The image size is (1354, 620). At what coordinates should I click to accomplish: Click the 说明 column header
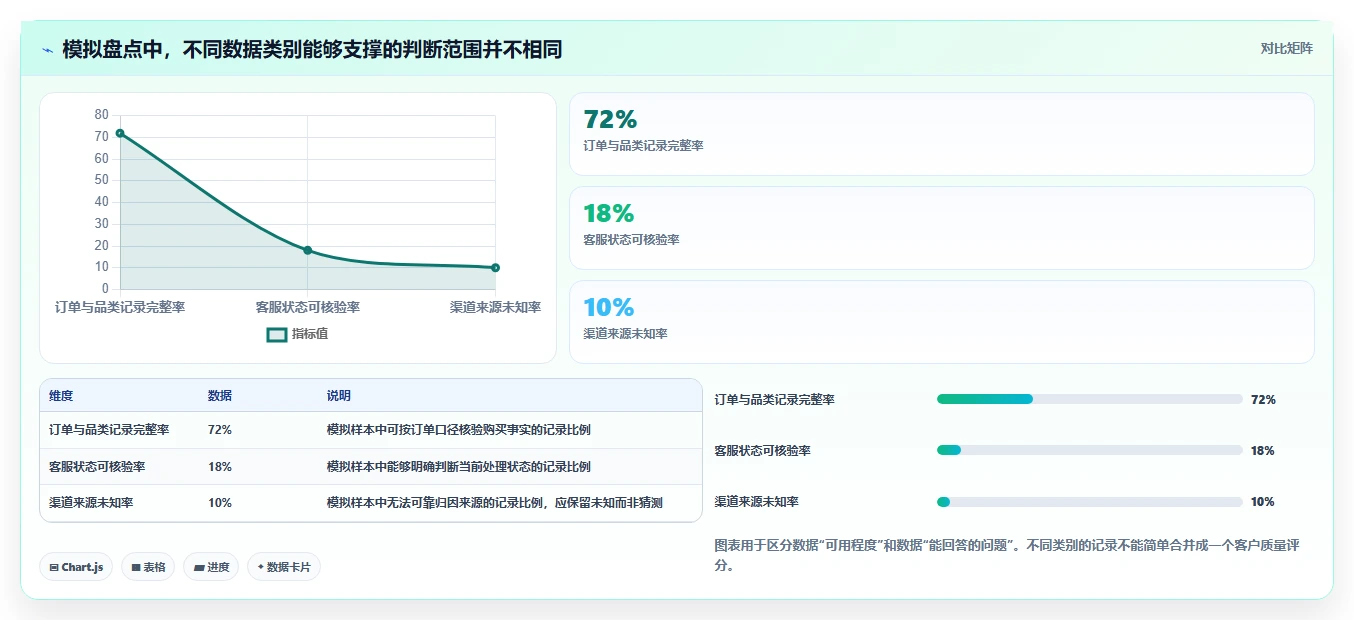click(x=339, y=396)
